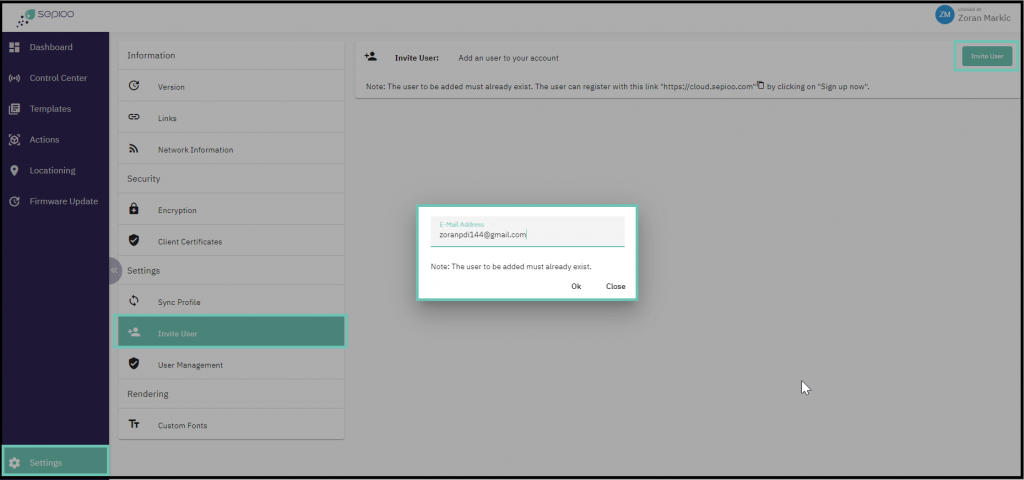Click the Sync Profile refresh icon

click(134, 301)
